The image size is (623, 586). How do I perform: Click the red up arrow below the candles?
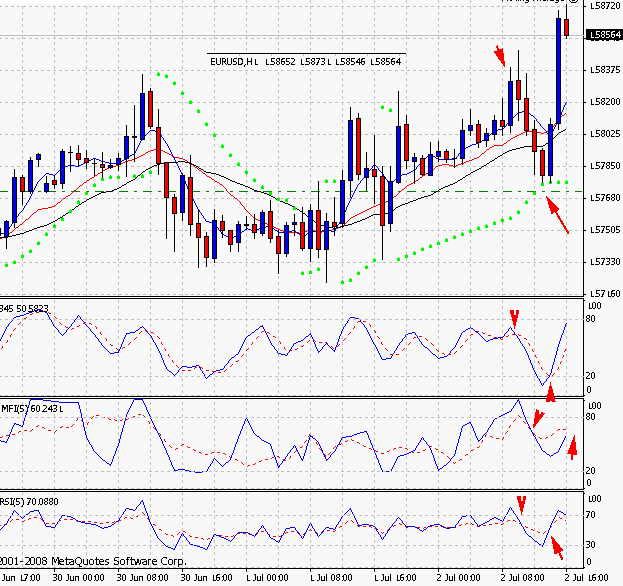[558, 214]
